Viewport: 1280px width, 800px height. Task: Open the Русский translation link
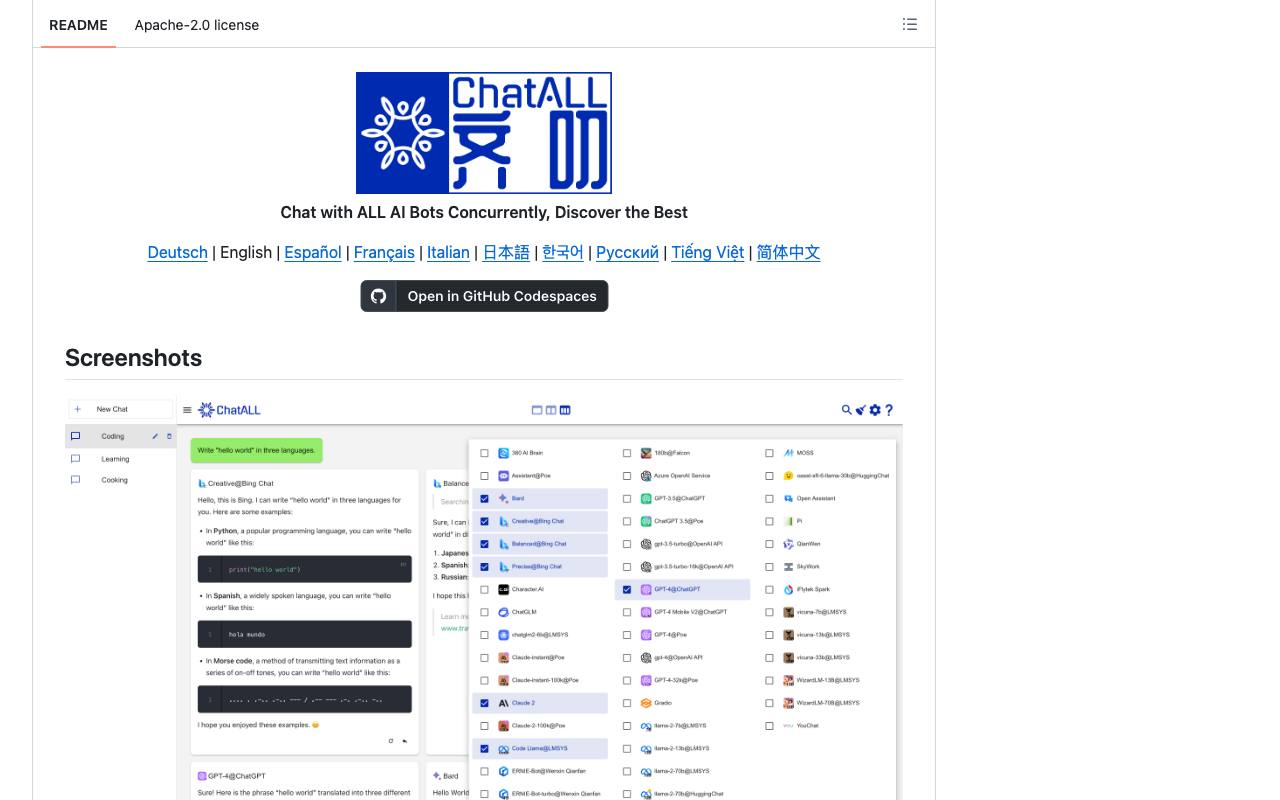[x=627, y=252]
